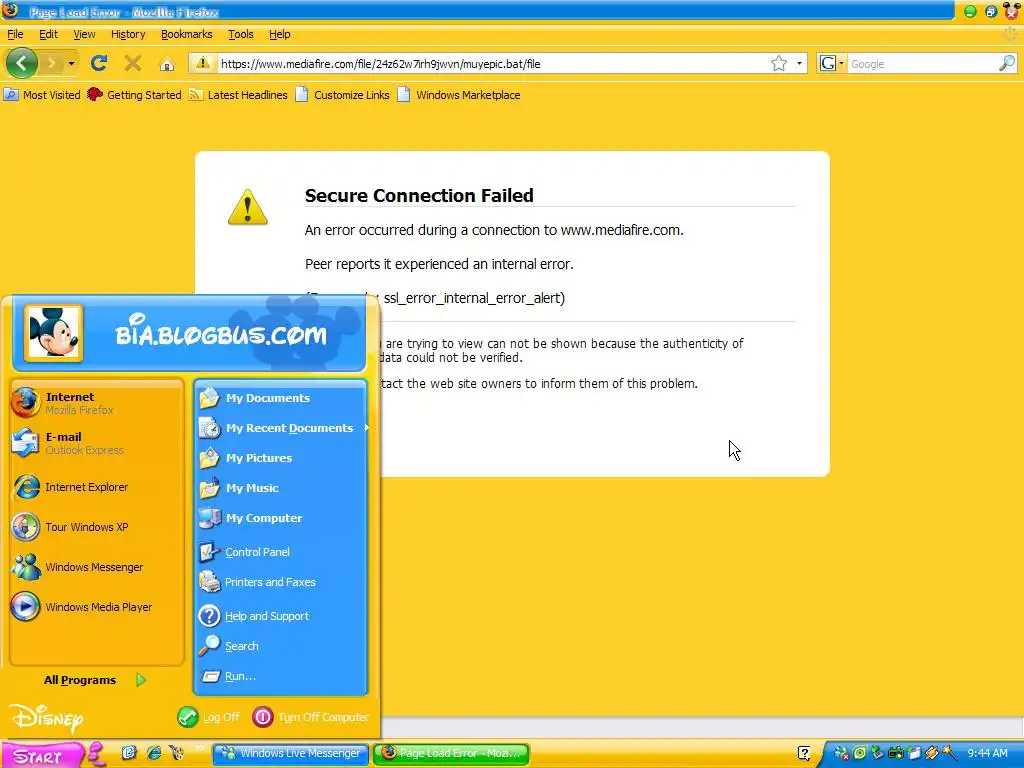1024x768 pixels.
Task: Click the yellow warning site identity icon
Action: pyautogui.click(x=202, y=63)
